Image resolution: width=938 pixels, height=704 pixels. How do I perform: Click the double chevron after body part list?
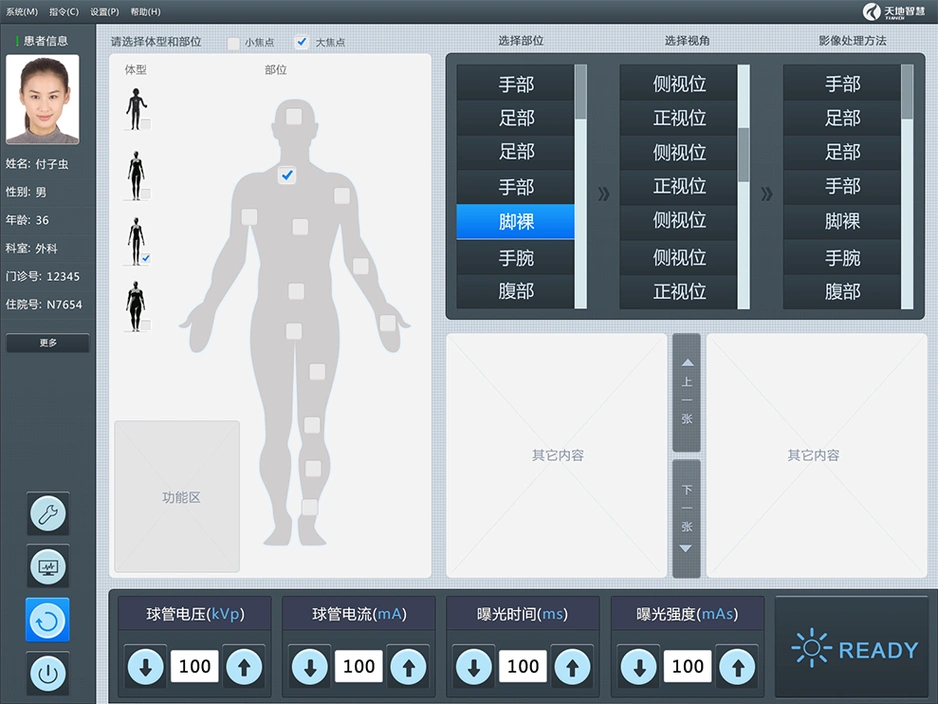[603, 194]
